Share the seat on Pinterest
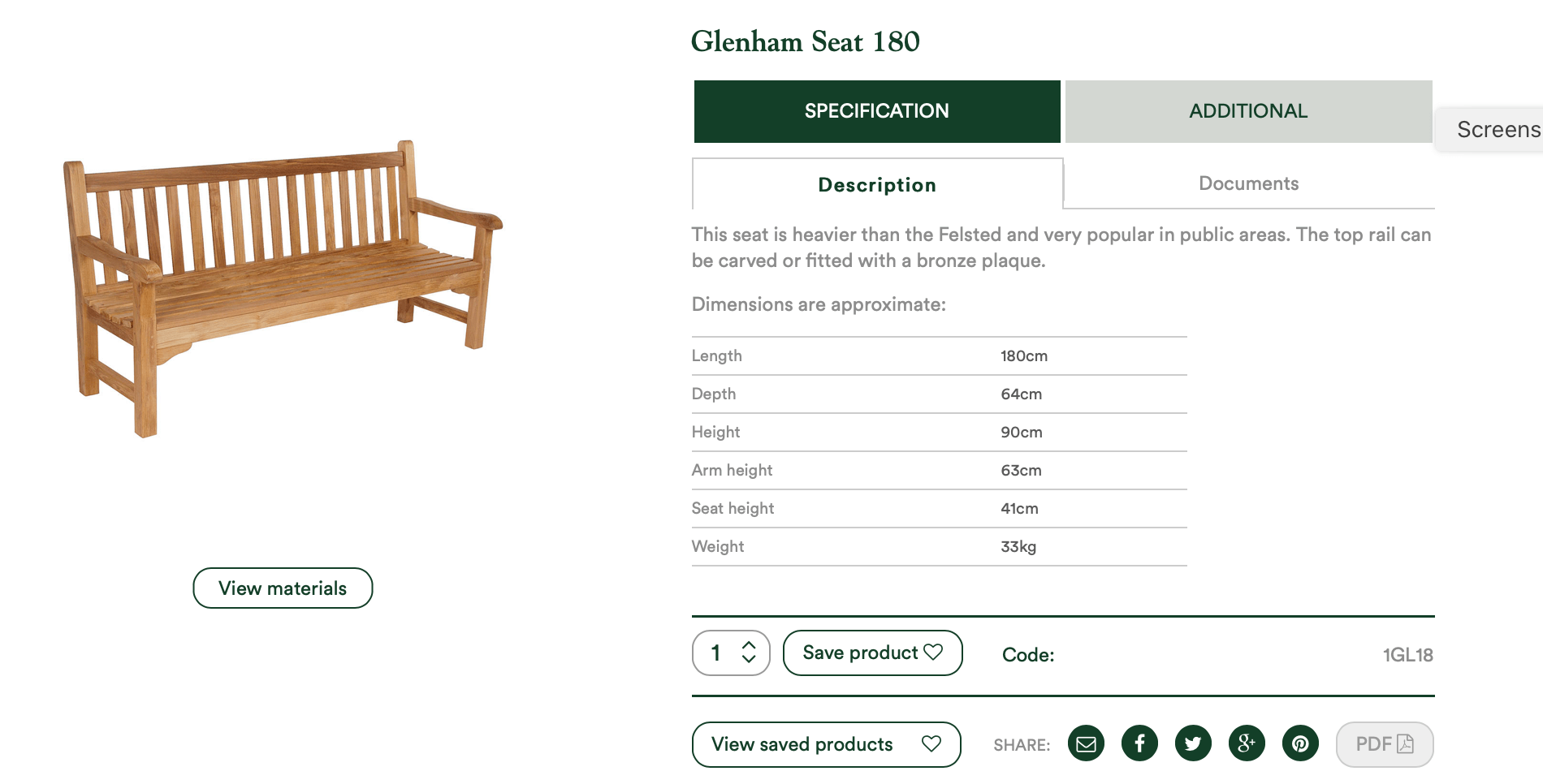 click(x=1300, y=743)
